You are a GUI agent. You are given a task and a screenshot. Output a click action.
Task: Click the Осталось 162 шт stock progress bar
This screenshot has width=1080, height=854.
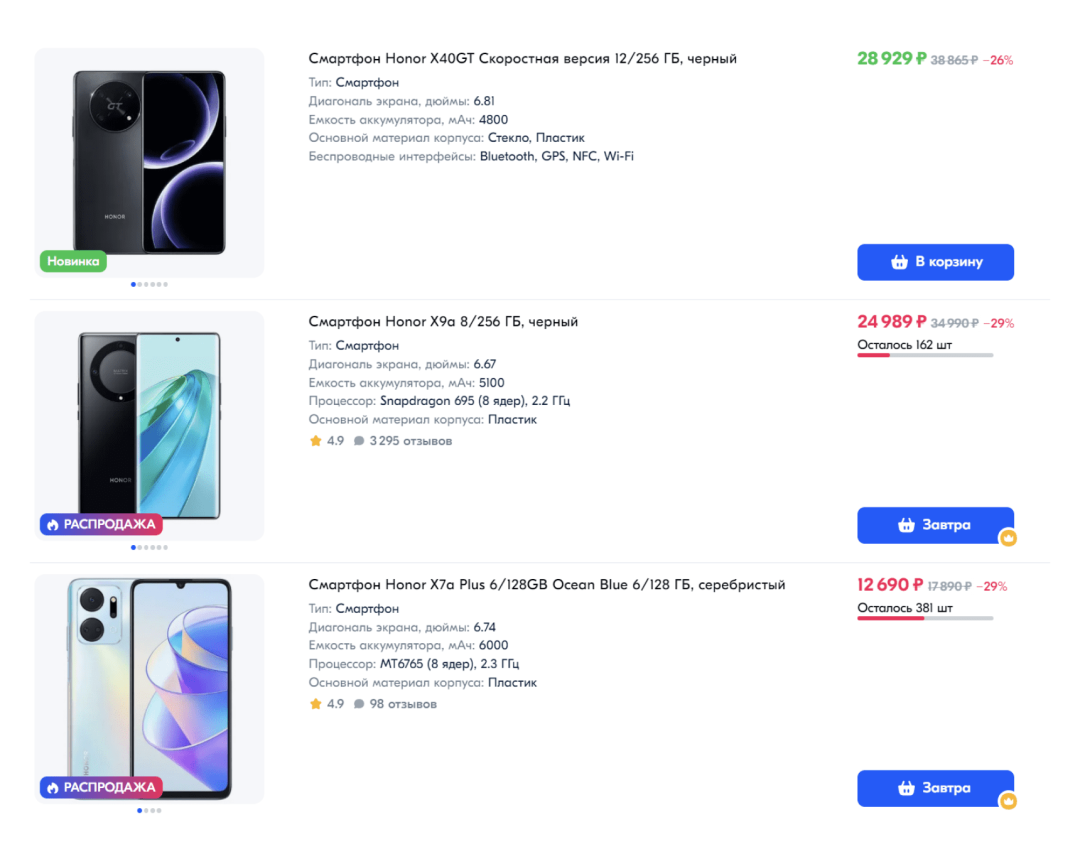tap(925, 355)
